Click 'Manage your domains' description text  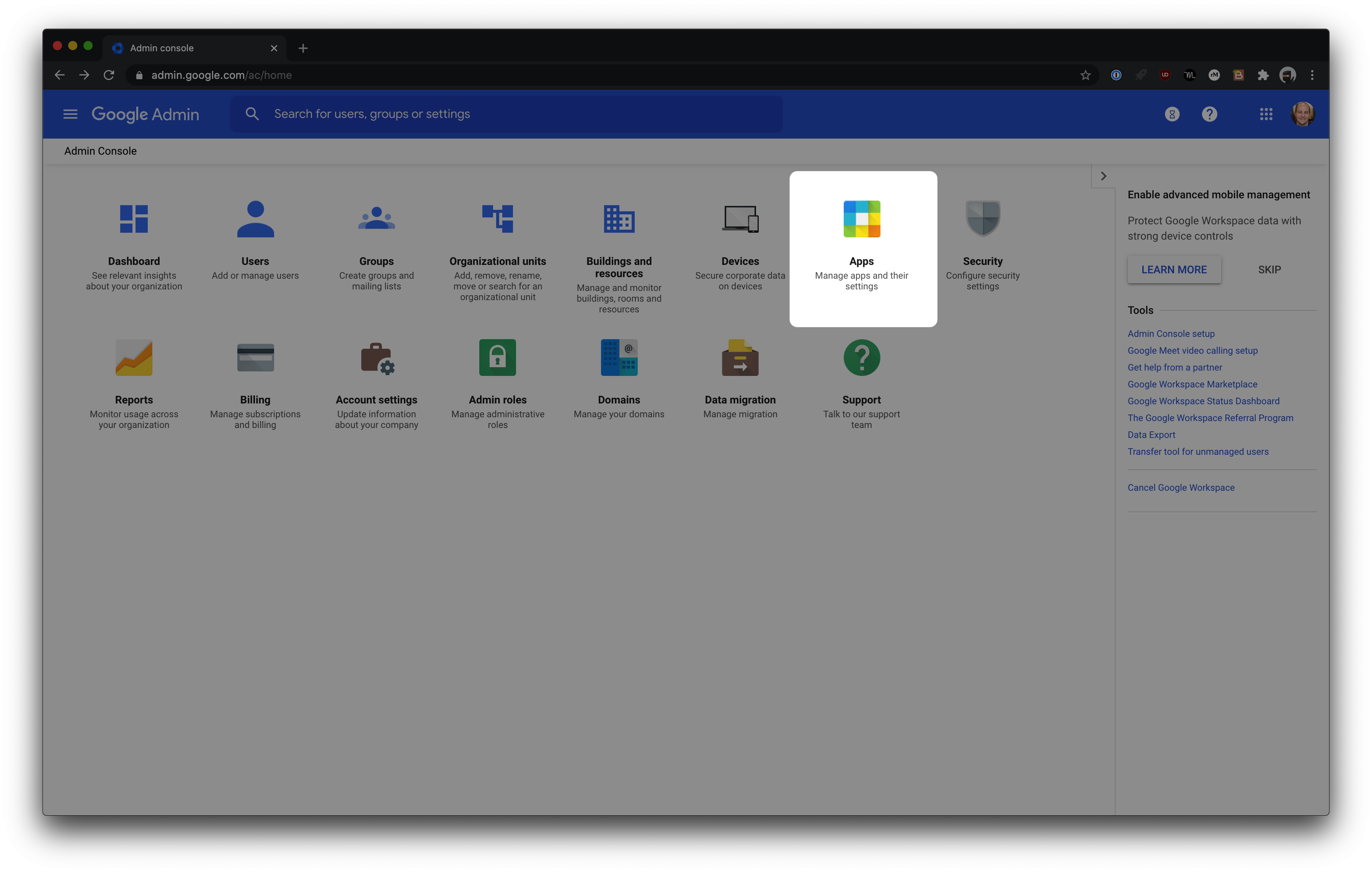[619, 414]
